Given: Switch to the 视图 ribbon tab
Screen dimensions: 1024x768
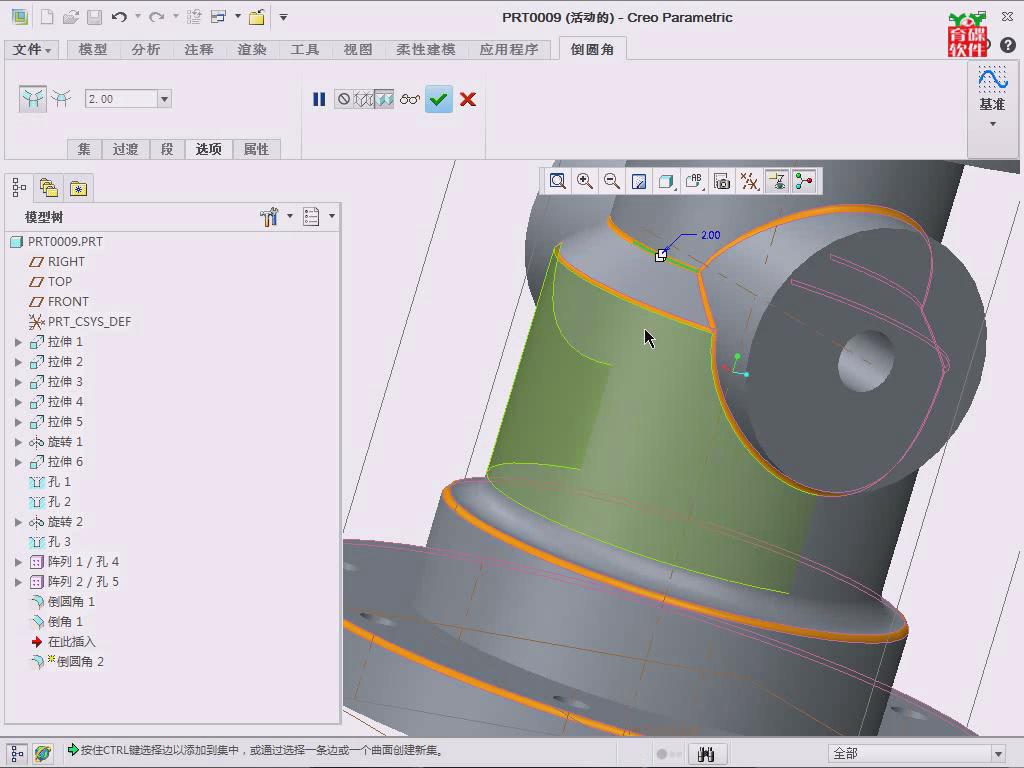Looking at the screenshot, I should click(357, 50).
